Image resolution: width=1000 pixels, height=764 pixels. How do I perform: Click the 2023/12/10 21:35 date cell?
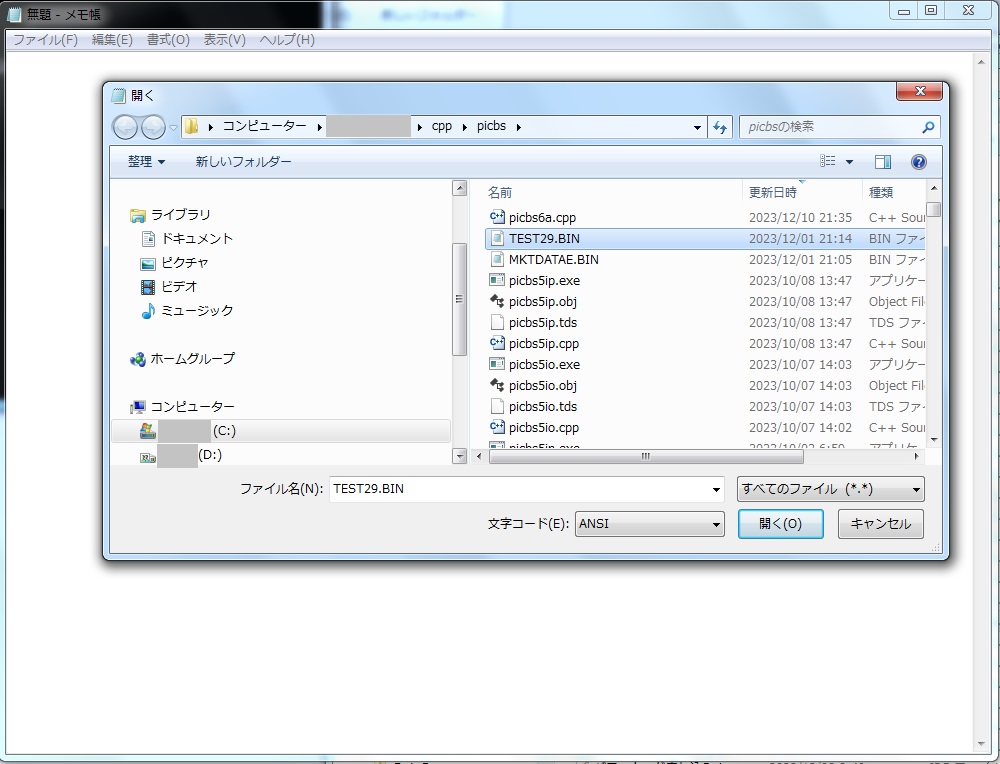pos(800,217)
